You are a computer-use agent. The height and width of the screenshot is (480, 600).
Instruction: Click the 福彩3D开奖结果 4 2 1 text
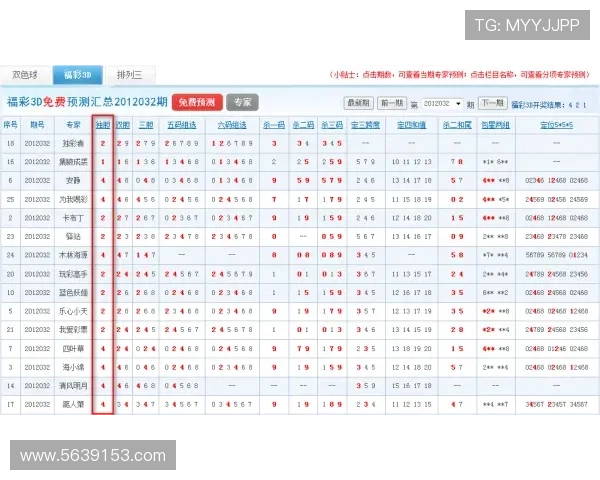(549, 105)
